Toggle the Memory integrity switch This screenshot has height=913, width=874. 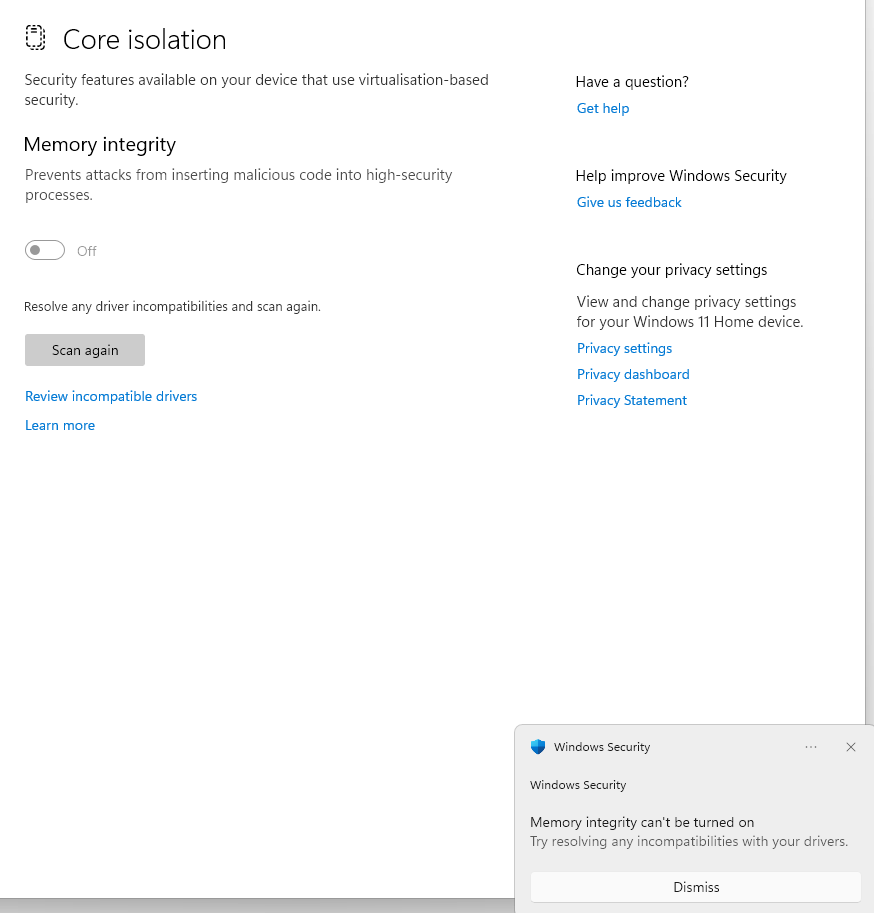(45, 250)
